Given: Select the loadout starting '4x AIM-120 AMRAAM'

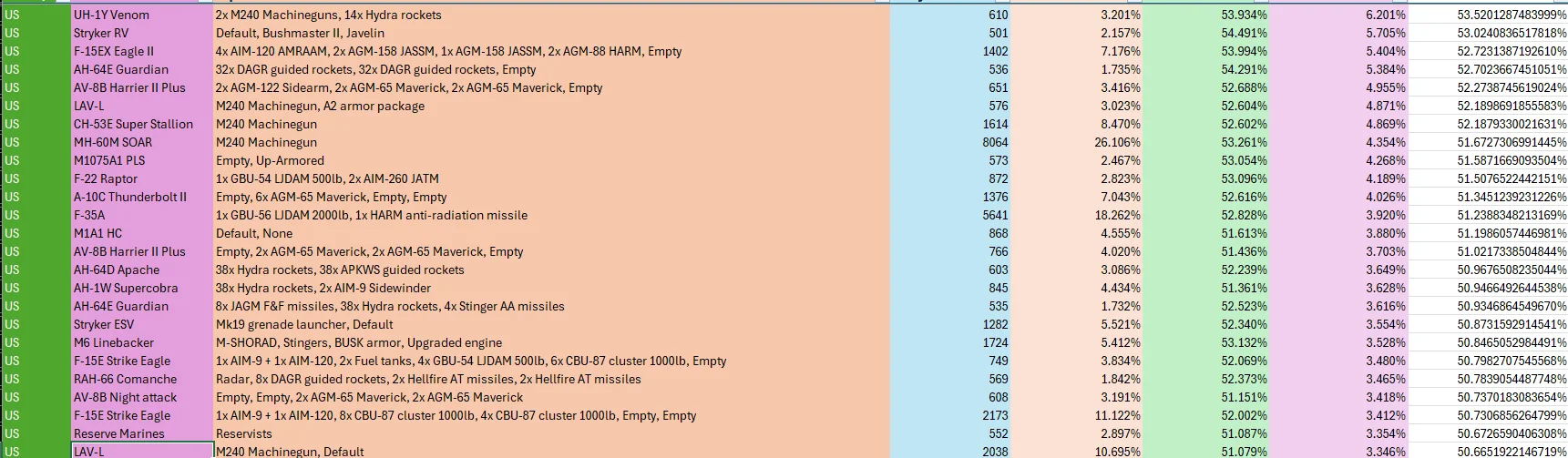Looking at the screenshot, I should pos(551,51).
